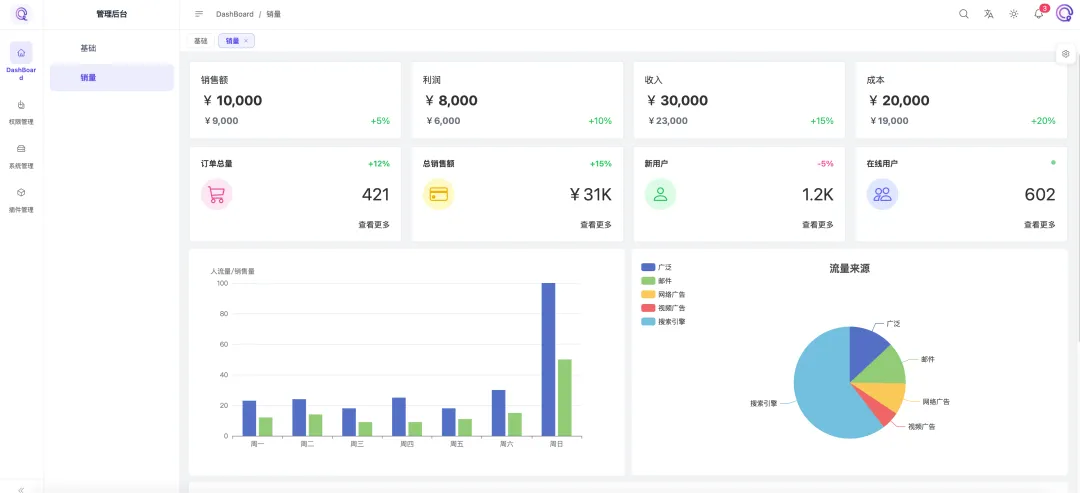Open the search icon in the header
1080x493 pixels.
pos(964,14)
